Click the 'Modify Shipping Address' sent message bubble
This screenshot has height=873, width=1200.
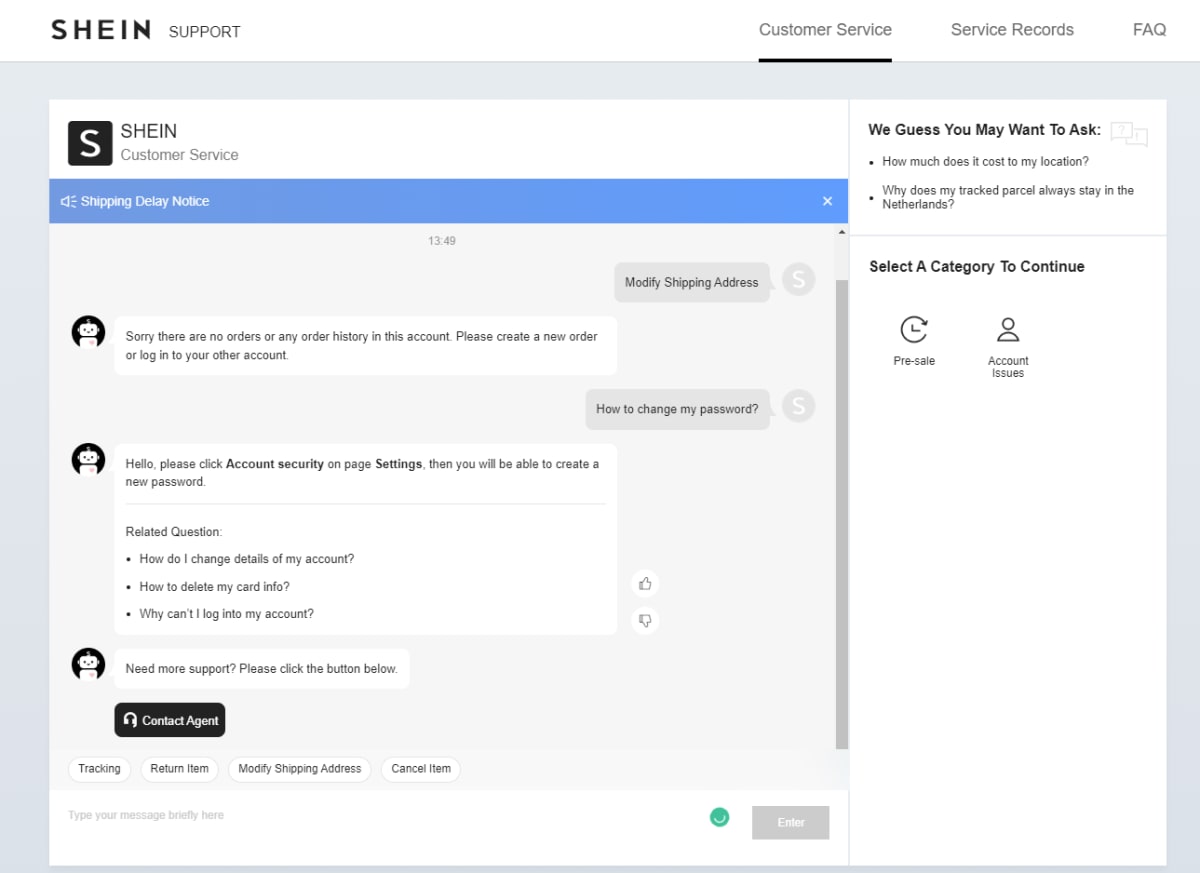[692, 282]
